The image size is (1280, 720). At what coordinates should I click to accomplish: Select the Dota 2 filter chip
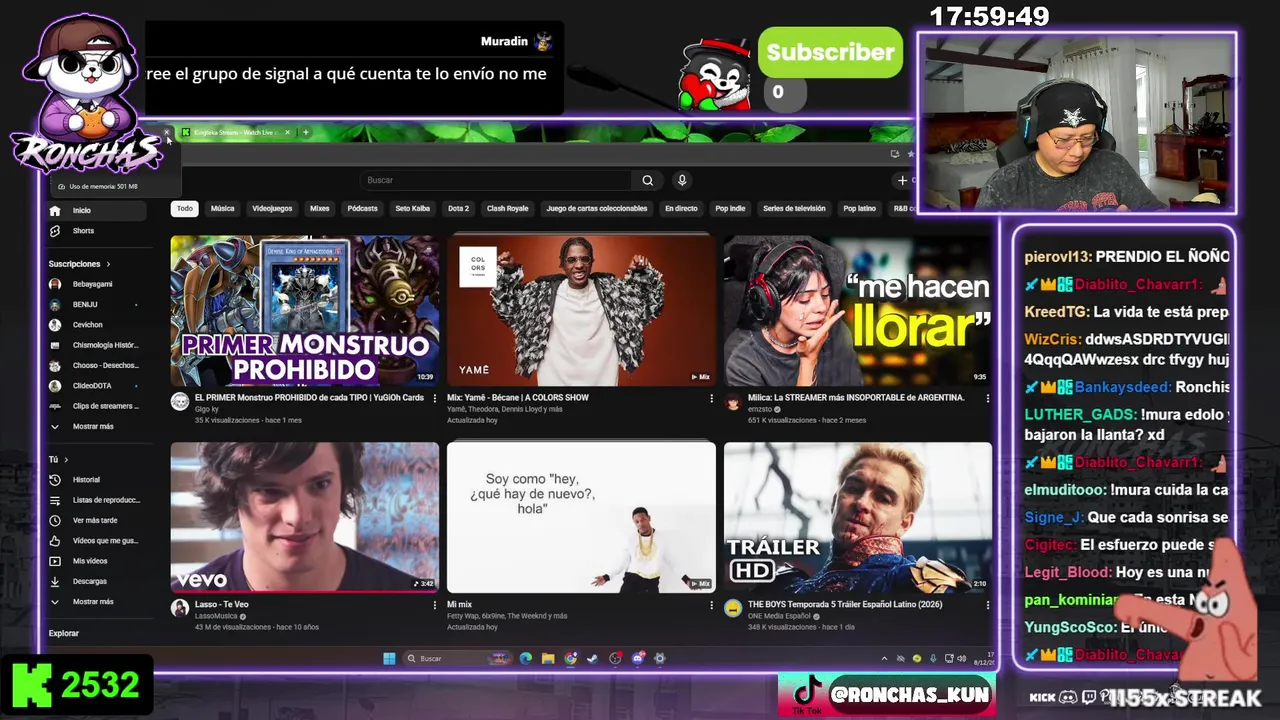458,209
